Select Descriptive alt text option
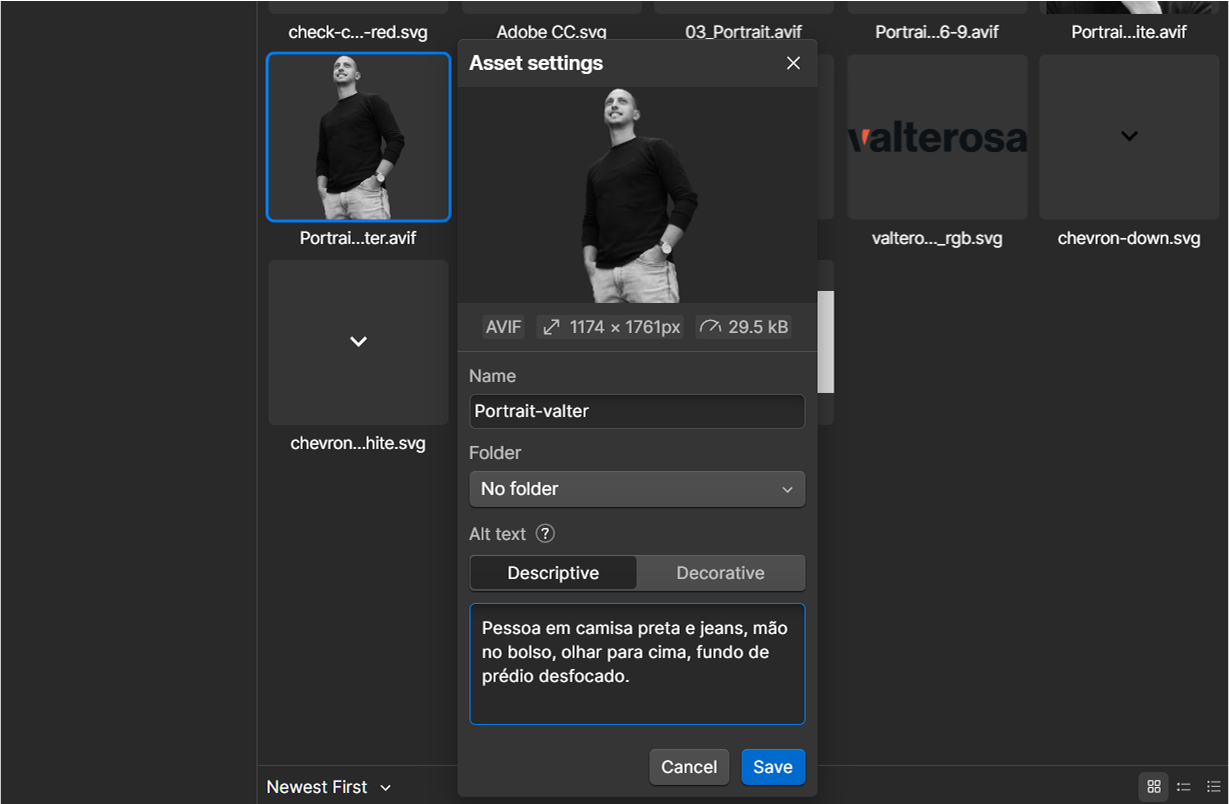 [x=553, y=573]
